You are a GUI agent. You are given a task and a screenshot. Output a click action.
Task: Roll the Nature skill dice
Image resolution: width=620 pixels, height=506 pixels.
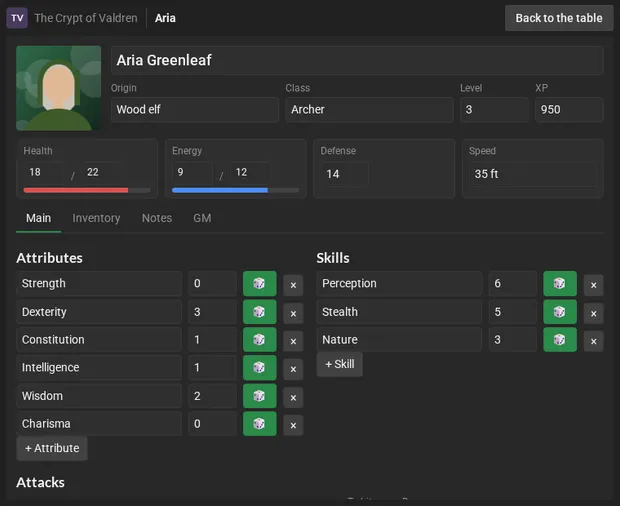tap(560, 340)
